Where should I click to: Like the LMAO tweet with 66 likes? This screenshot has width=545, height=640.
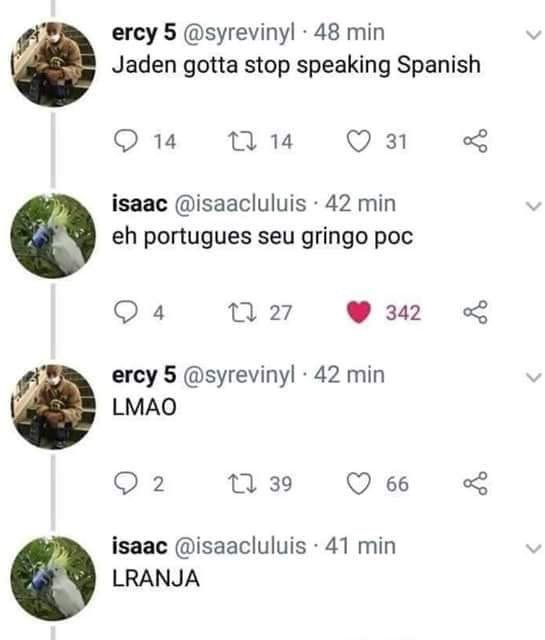coord(358,484)
